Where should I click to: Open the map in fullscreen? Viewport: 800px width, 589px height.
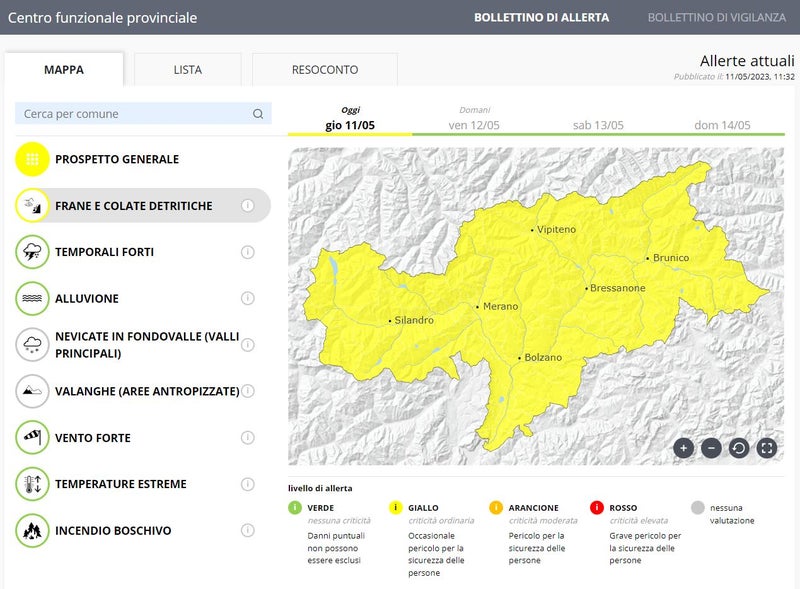(767, 448)
